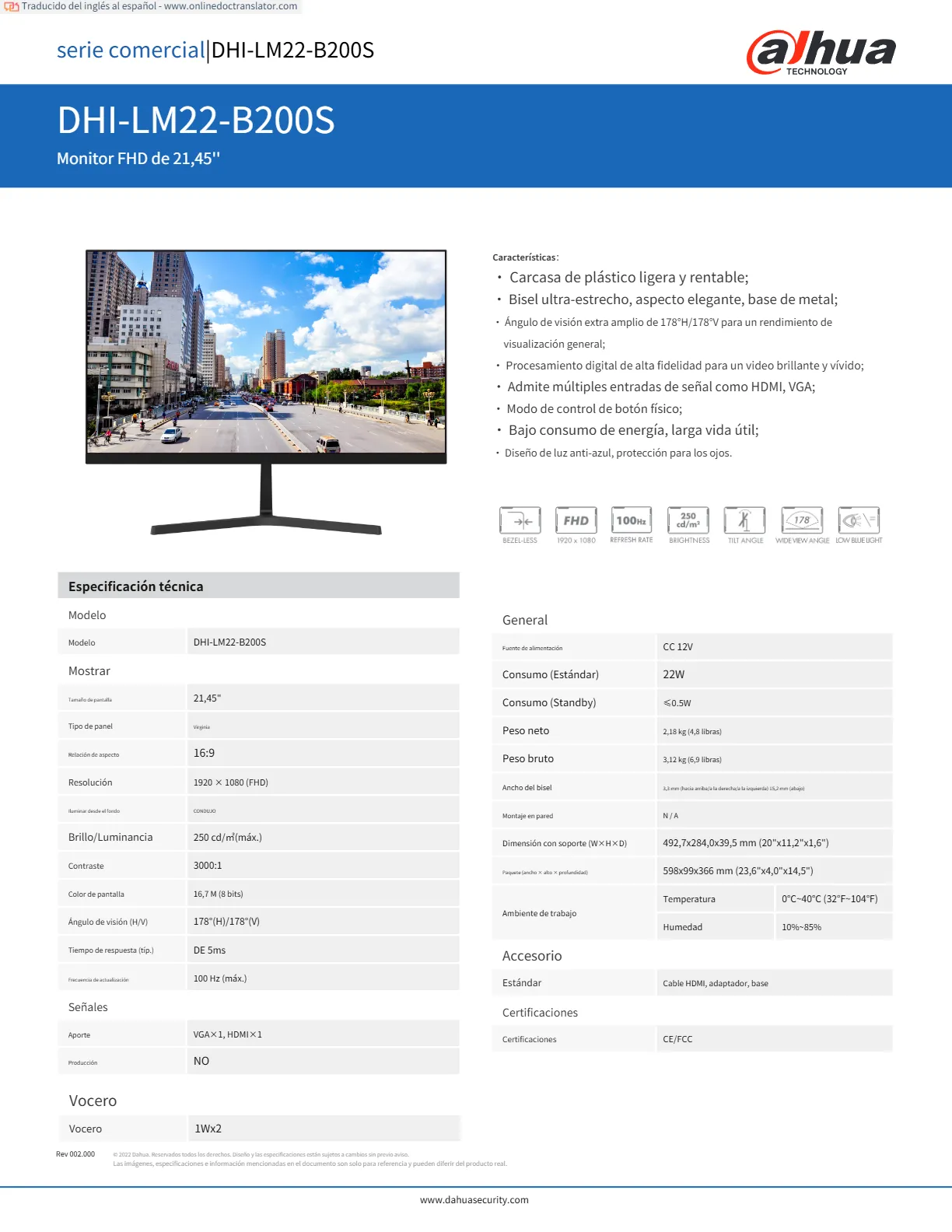This screenshot has width=952, height=1232.
Task: Click the 'Ambiente de trabajo' row label
Action: point(539,913)
